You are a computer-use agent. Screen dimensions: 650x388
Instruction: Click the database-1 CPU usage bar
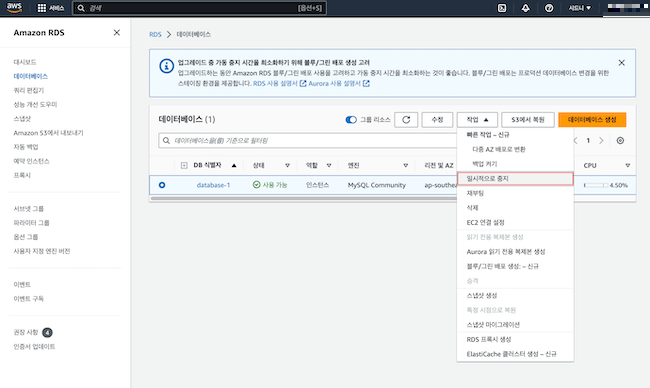click(x=596, y=185)
